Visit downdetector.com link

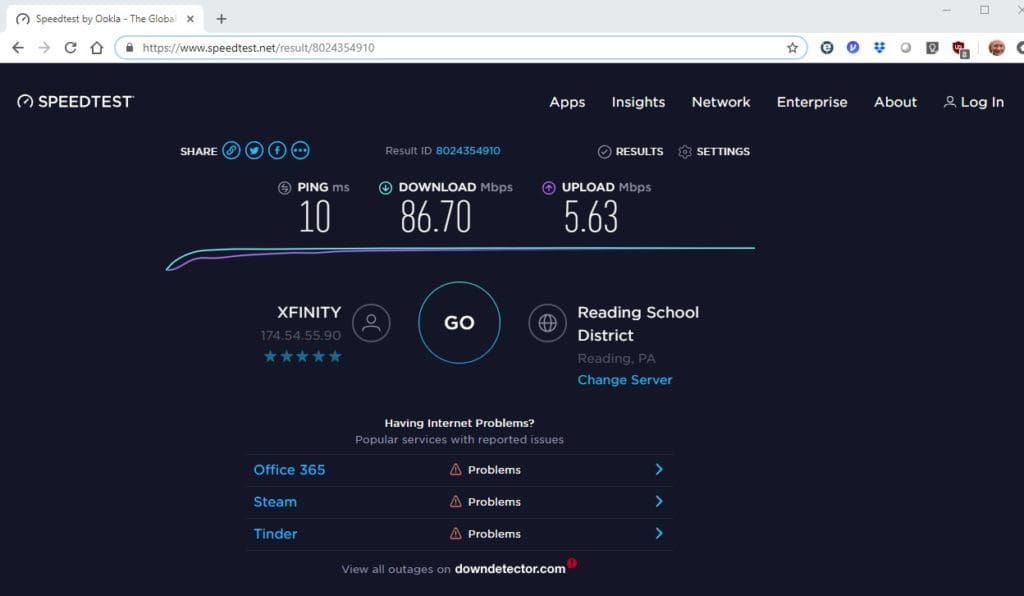click(510, 569)
